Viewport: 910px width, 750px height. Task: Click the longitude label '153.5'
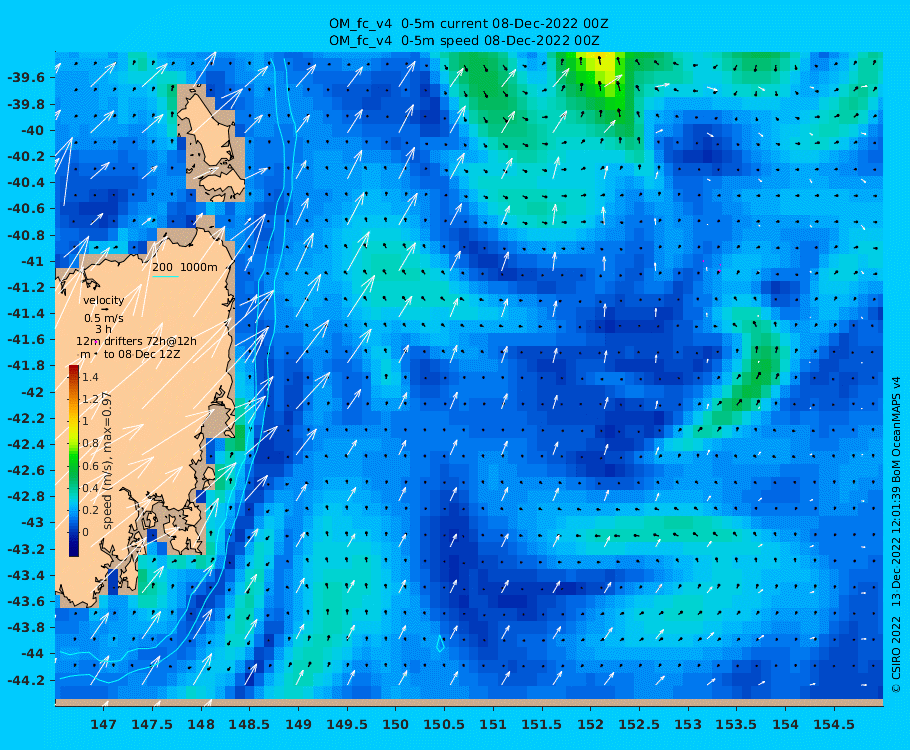point(736,724)
